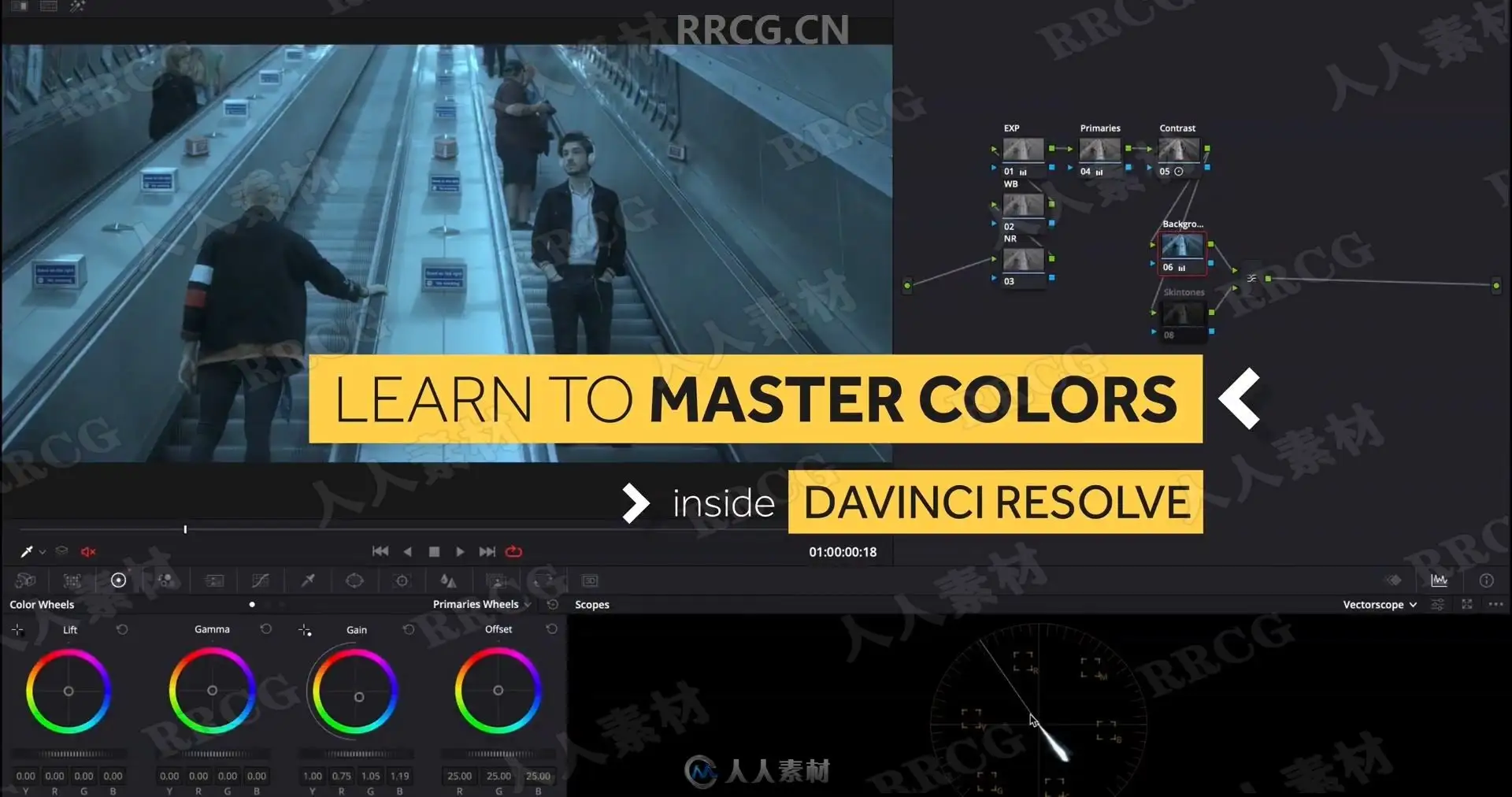The height and width of the screenshot is (797, 1512).
Task: Reset the Lift color wheel
Action: pos(122,629)
